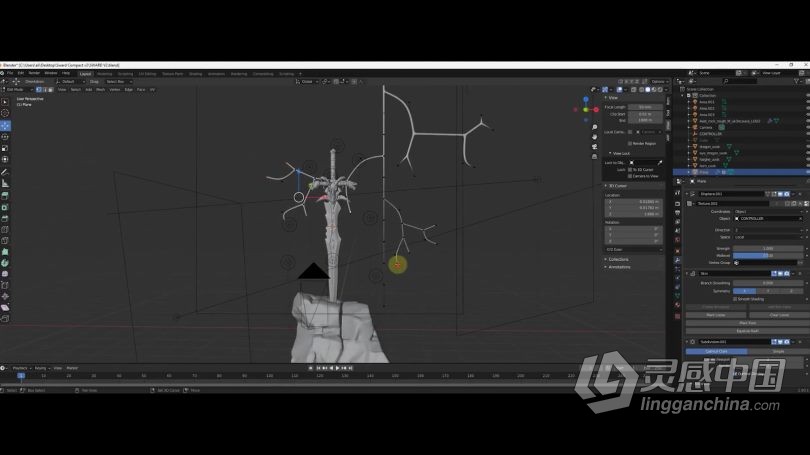Check the Render Region checkbox
Viewport: 810px width, 455px height.
coord(630,143)
